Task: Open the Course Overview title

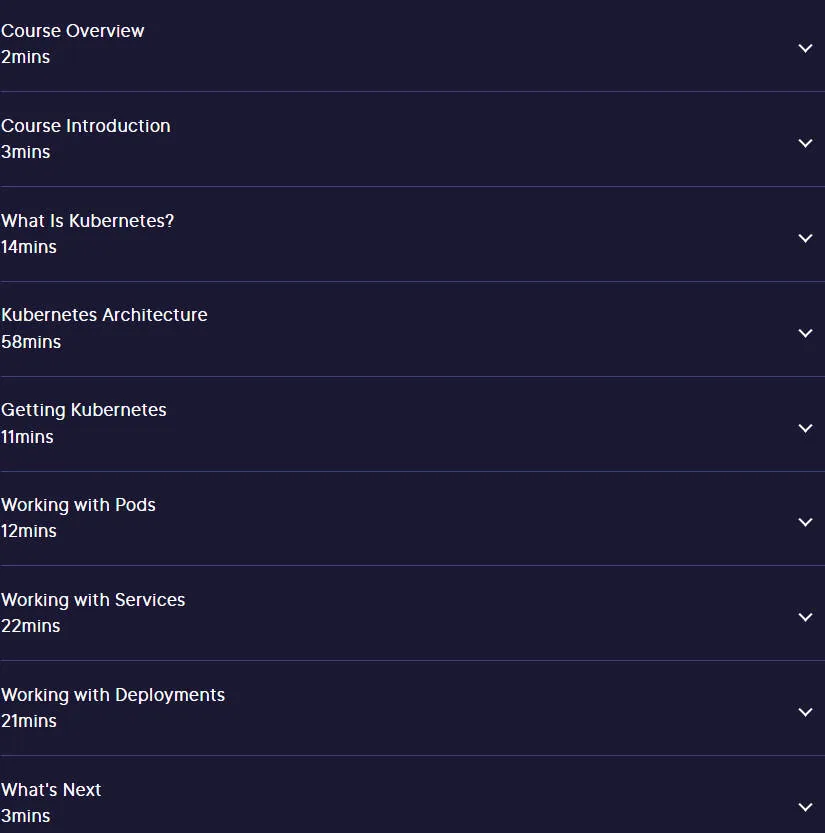Action: point(73,31)
